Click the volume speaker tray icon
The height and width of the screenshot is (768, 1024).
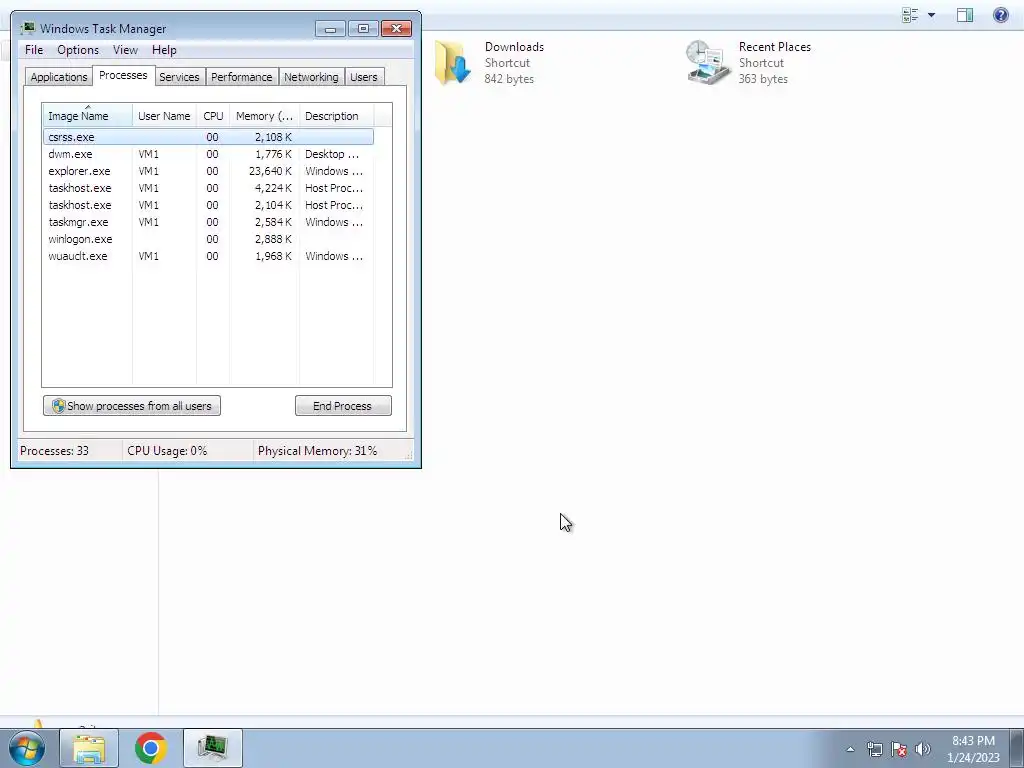(922, 749)
